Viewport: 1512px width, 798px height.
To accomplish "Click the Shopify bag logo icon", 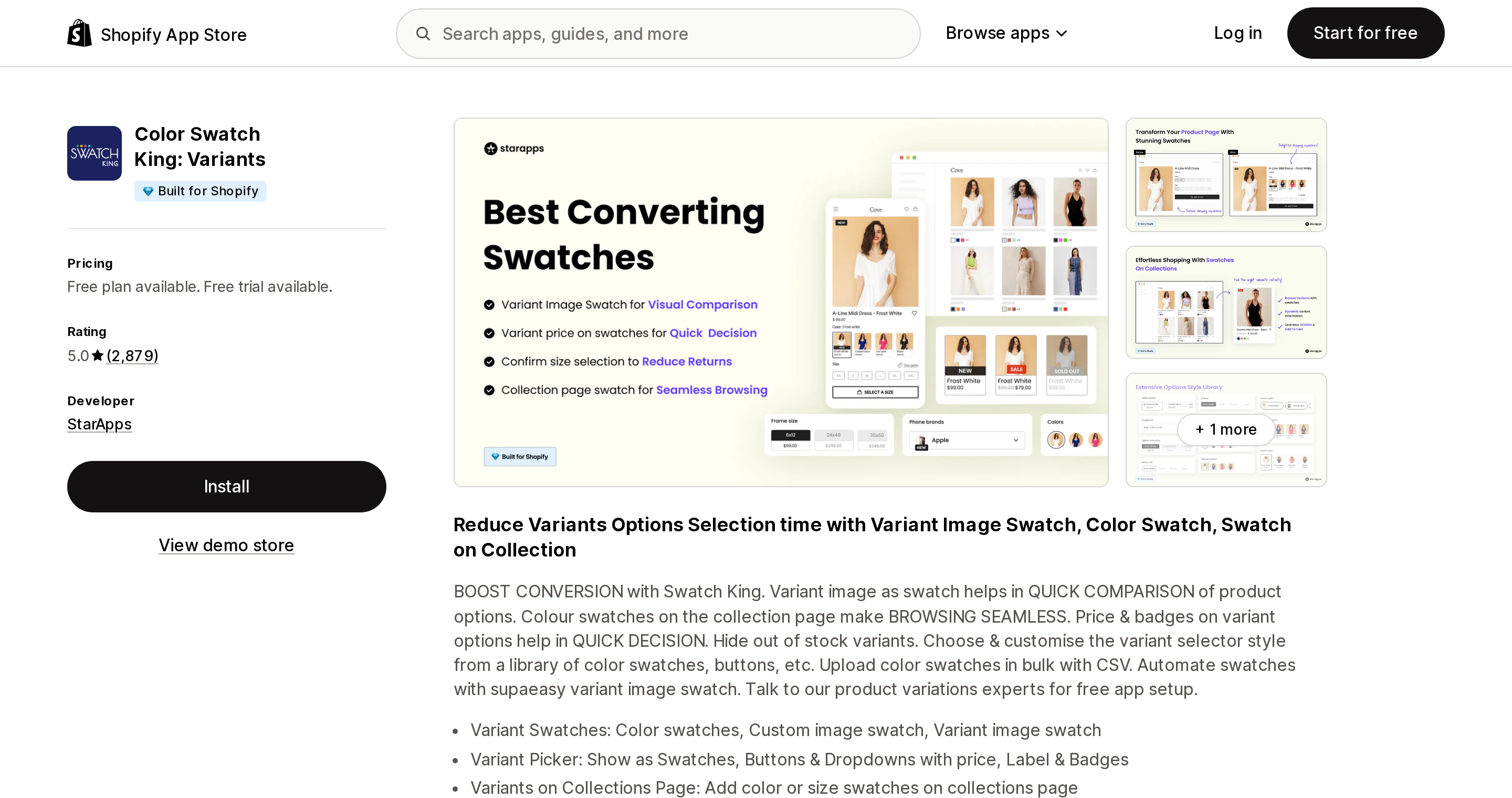I will tap(79, 34).
